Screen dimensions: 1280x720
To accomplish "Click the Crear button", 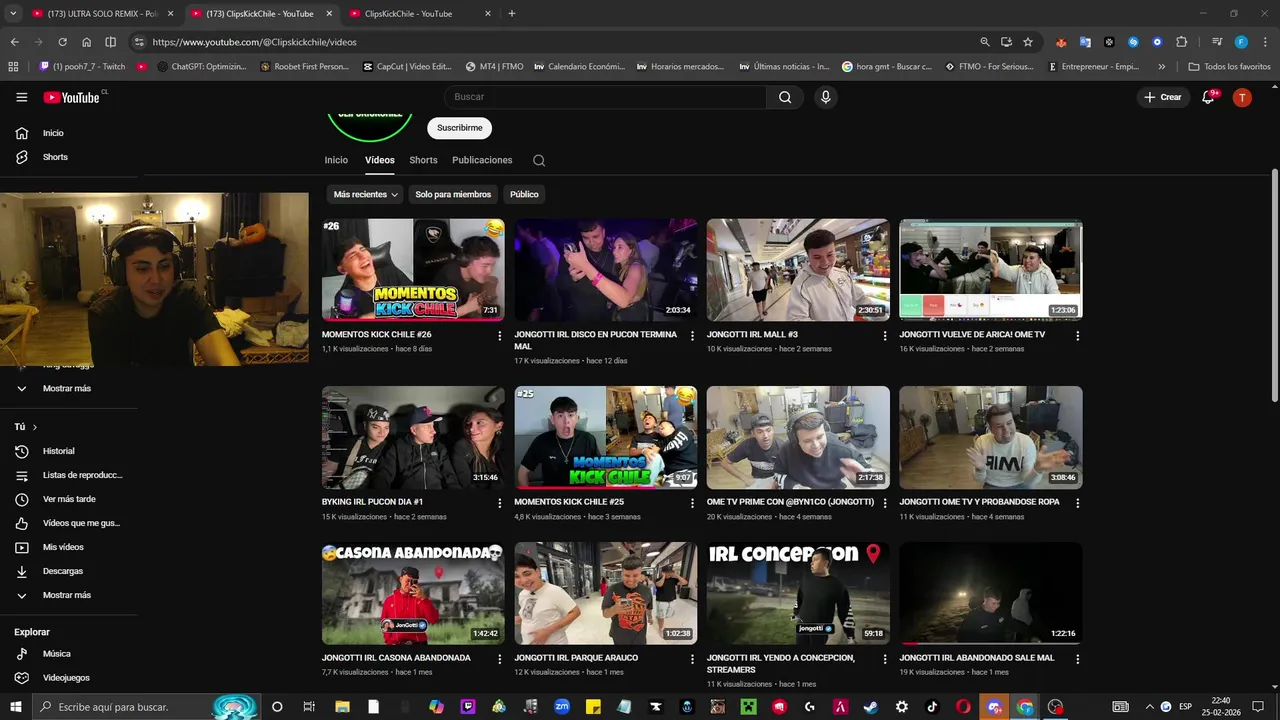I will [x=1163, y=97].
